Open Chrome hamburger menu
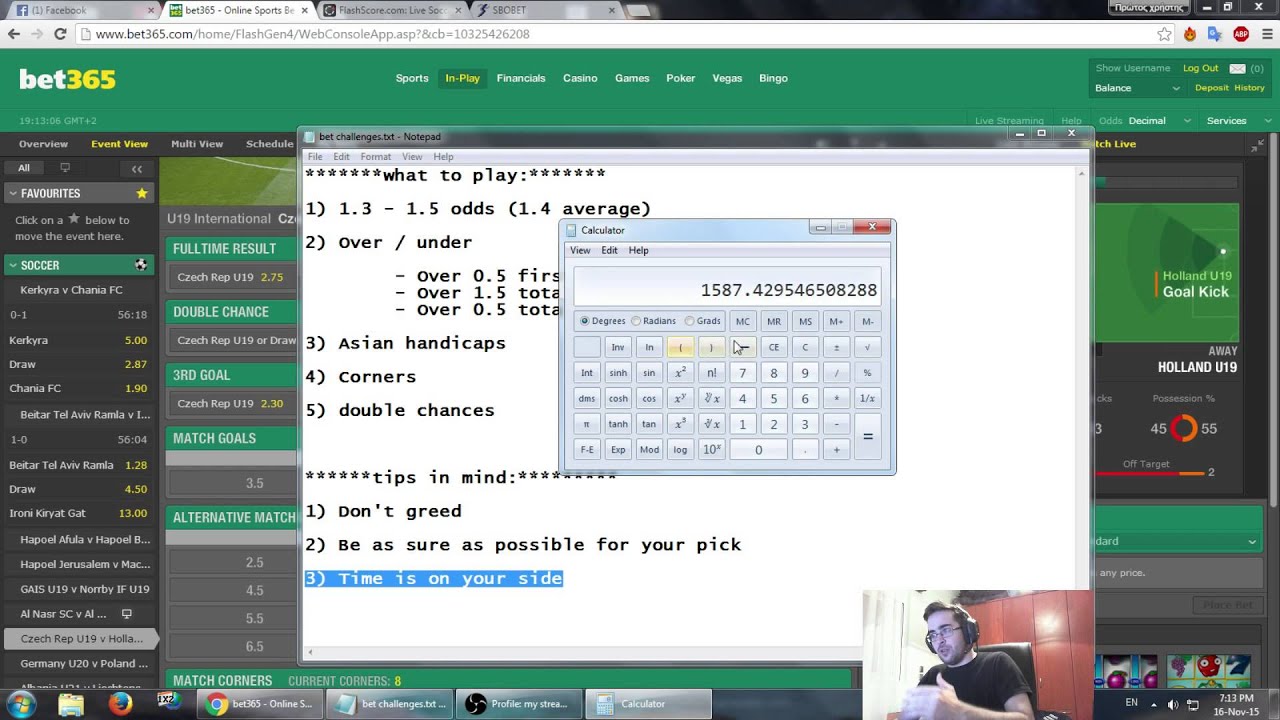The height and width of the screenshot is (720, 1280). point(1265,34)
